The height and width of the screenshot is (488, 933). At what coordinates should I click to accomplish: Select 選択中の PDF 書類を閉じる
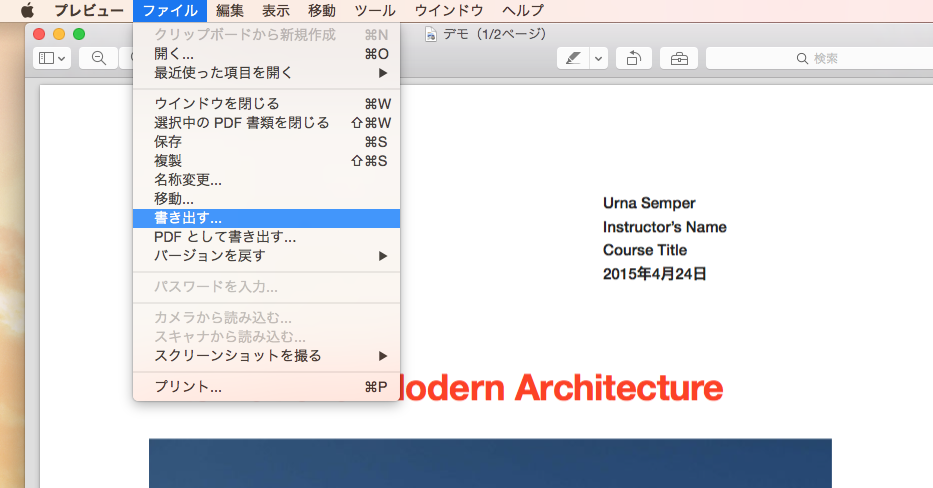[x=267, y=123]
